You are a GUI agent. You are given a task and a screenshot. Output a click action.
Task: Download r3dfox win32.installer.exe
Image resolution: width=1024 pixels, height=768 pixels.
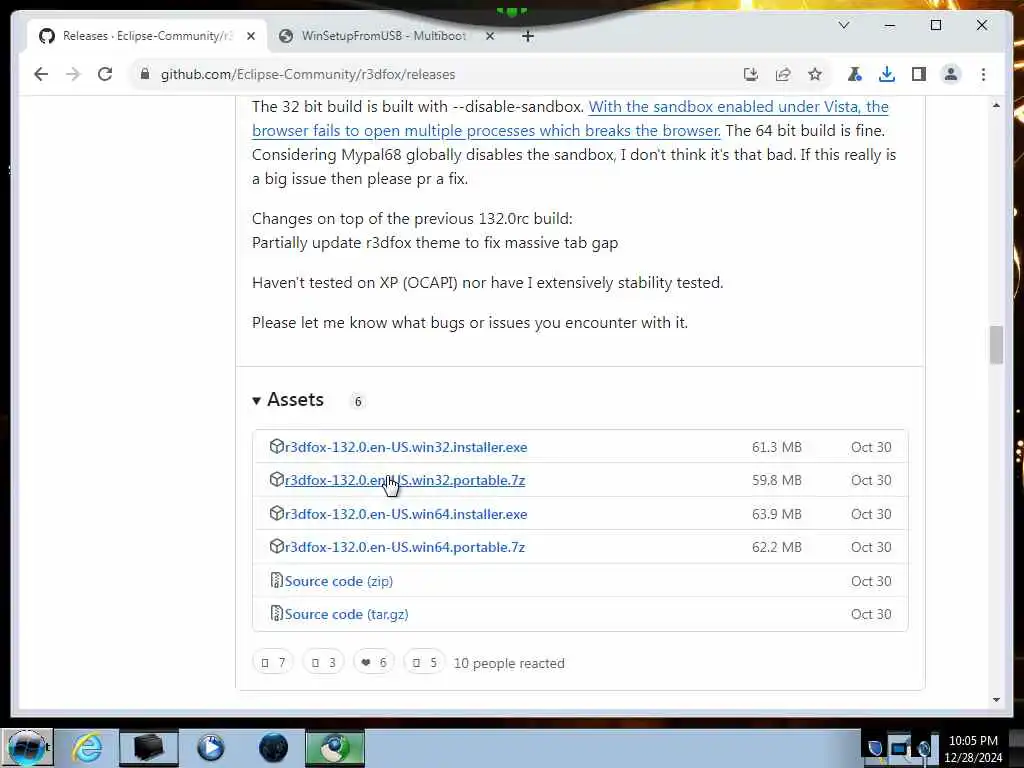click(x=406, y=447)
